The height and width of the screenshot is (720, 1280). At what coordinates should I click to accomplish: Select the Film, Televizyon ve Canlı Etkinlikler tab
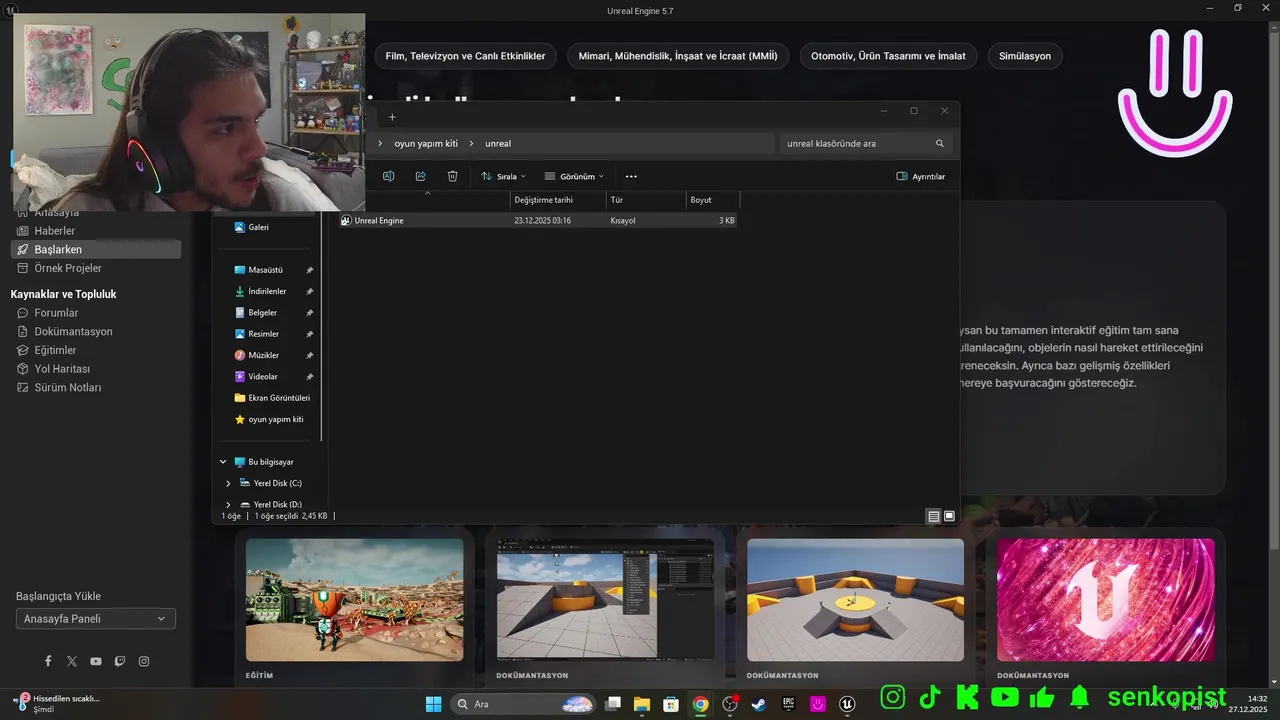tap(465, 56)
